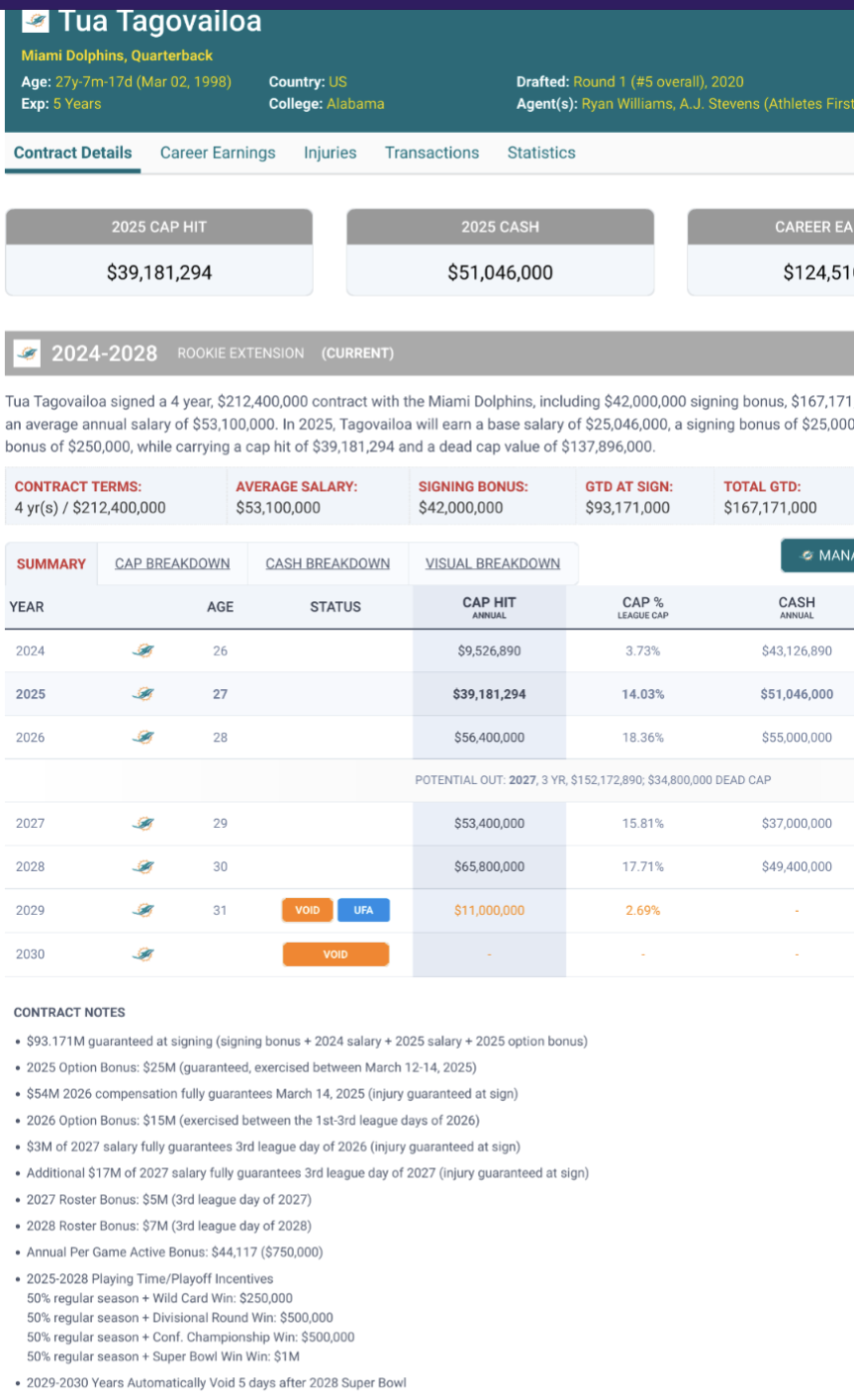Click the VOID badge in the 2030 row
The image size is (854, 1400).
335,953
